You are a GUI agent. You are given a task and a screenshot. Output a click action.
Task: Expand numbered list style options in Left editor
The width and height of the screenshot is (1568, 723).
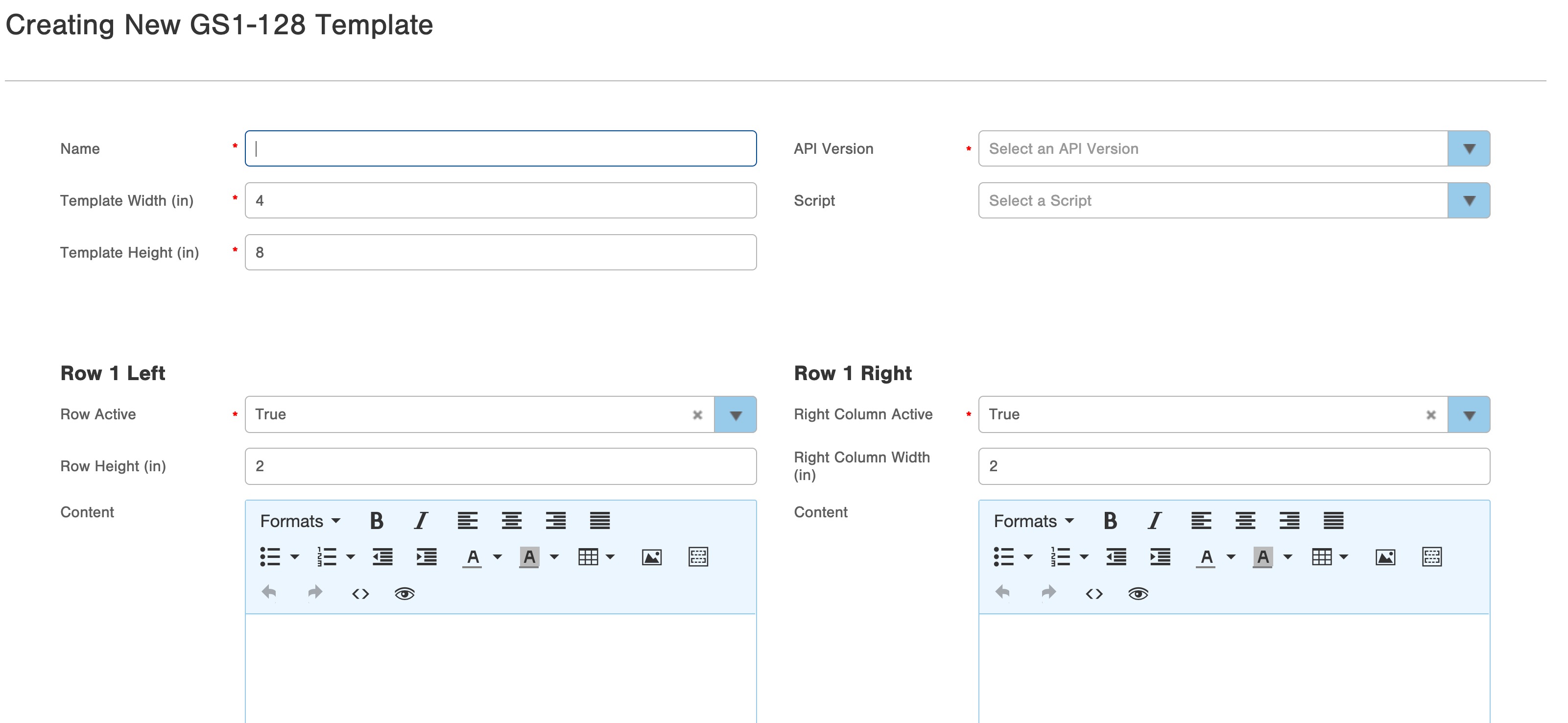coord(351,557)
